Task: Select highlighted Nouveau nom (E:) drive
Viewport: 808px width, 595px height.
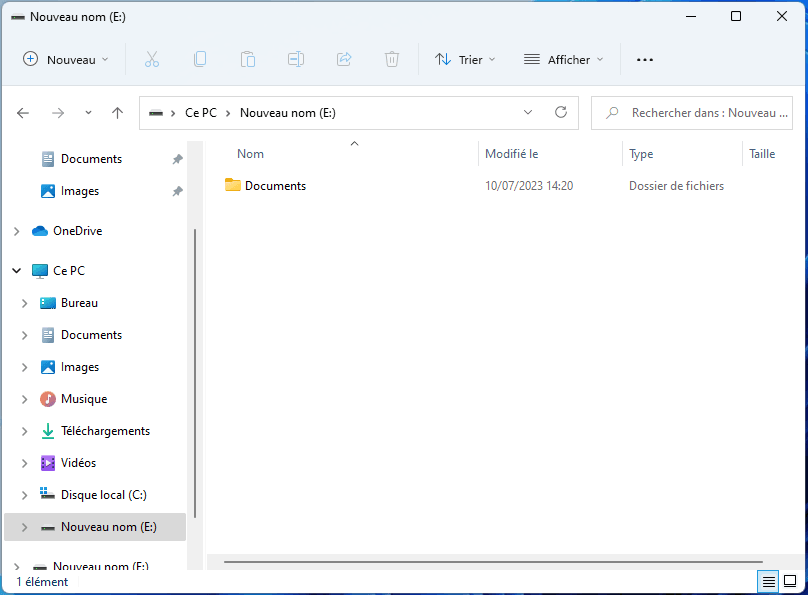Action: click(x=108, y=527)
